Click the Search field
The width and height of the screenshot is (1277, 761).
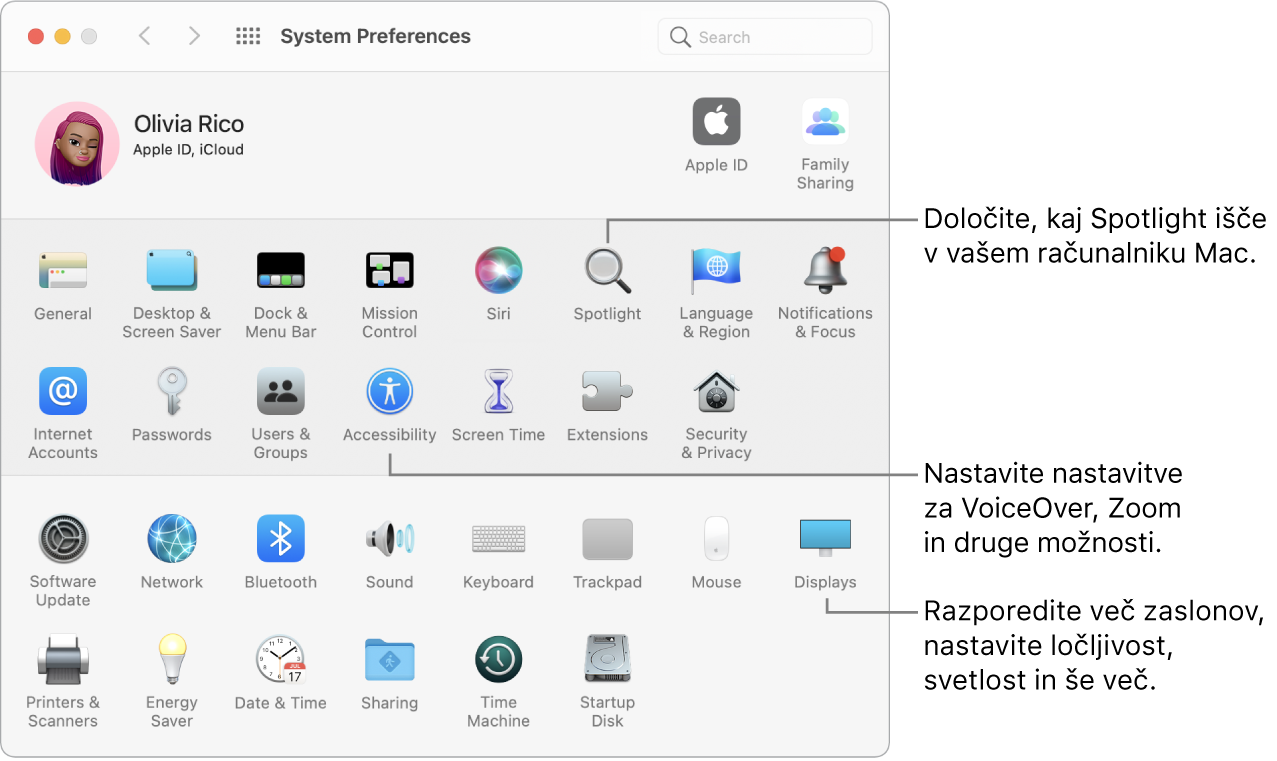coord(765,37)
